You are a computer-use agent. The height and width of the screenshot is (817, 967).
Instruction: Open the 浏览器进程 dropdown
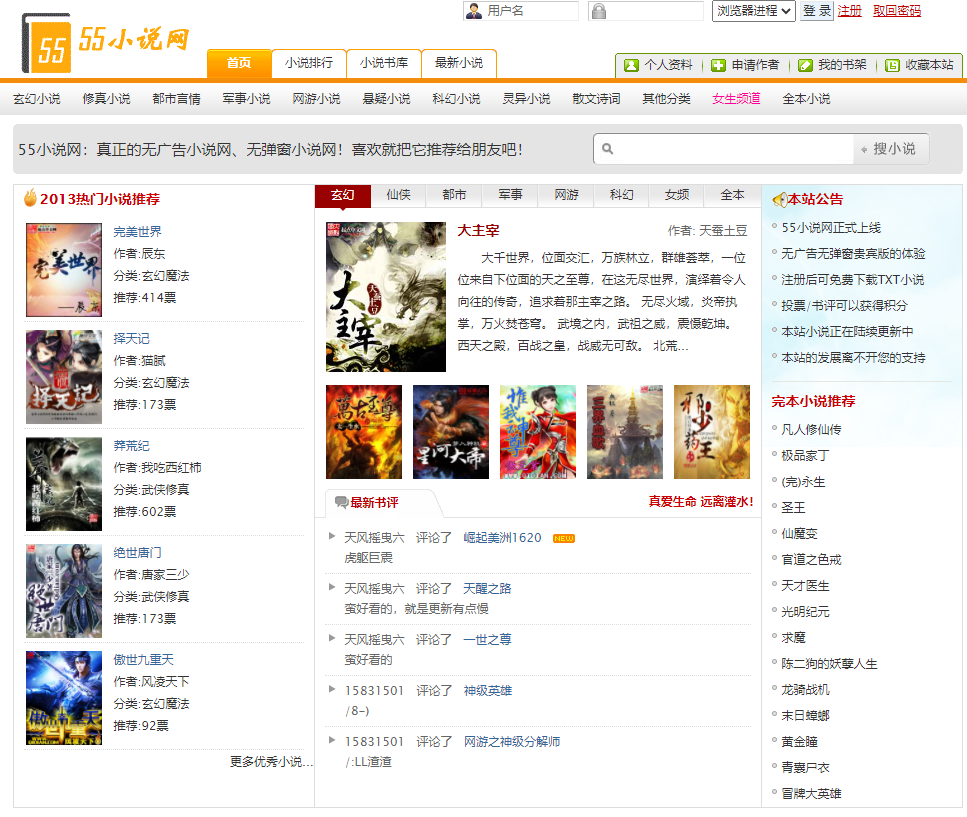click(x=753, y=12)
